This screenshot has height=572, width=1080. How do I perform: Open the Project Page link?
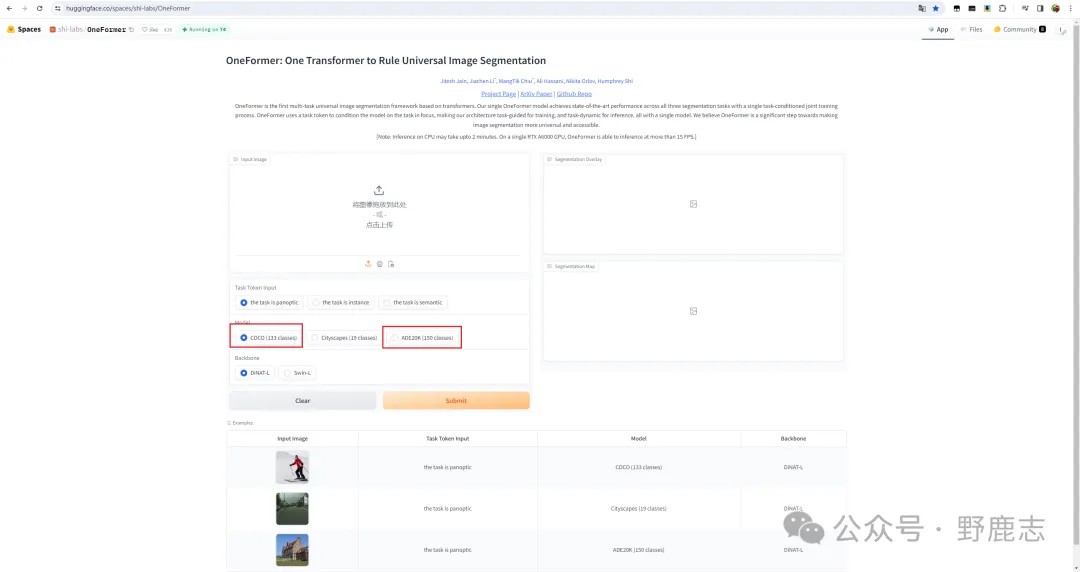(498, 94)
